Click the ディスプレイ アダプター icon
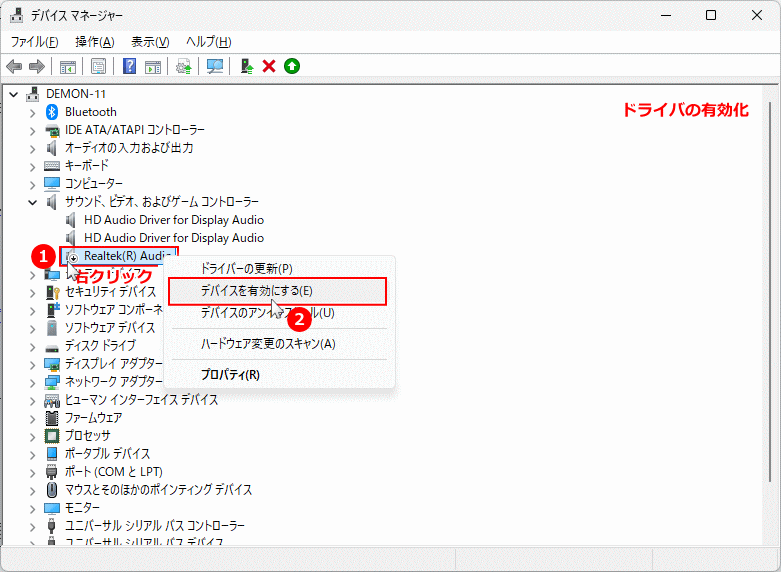The width and height of the screenshot is (781, 572). [52, 364]
